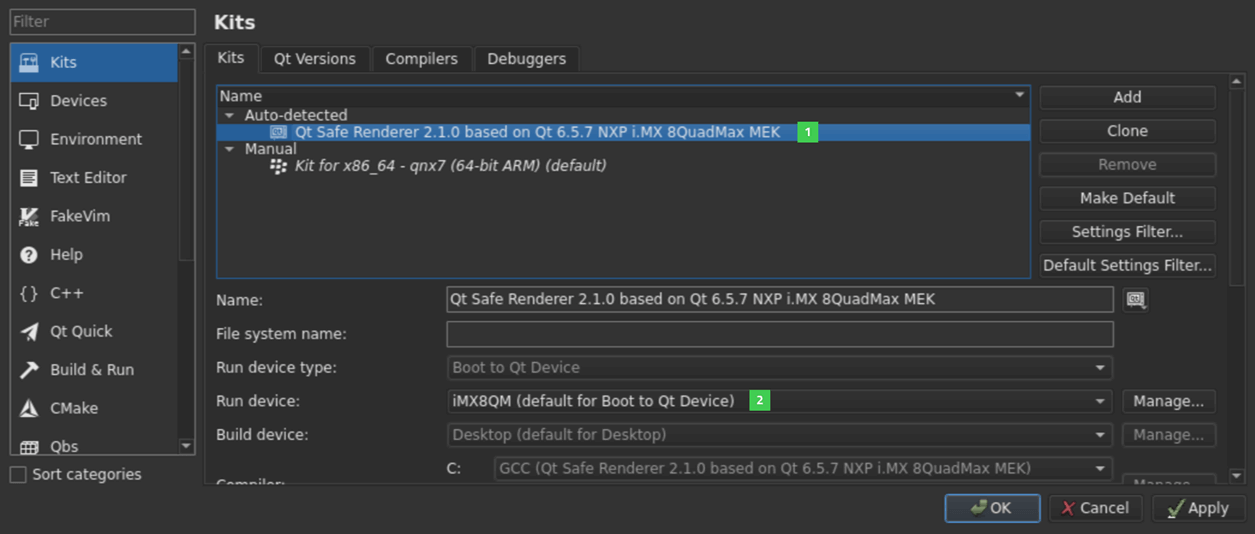This screenshot has width=1255, height=534.
Task: Click the kit settings scroll-down arrow
Action: (1237, 477)
